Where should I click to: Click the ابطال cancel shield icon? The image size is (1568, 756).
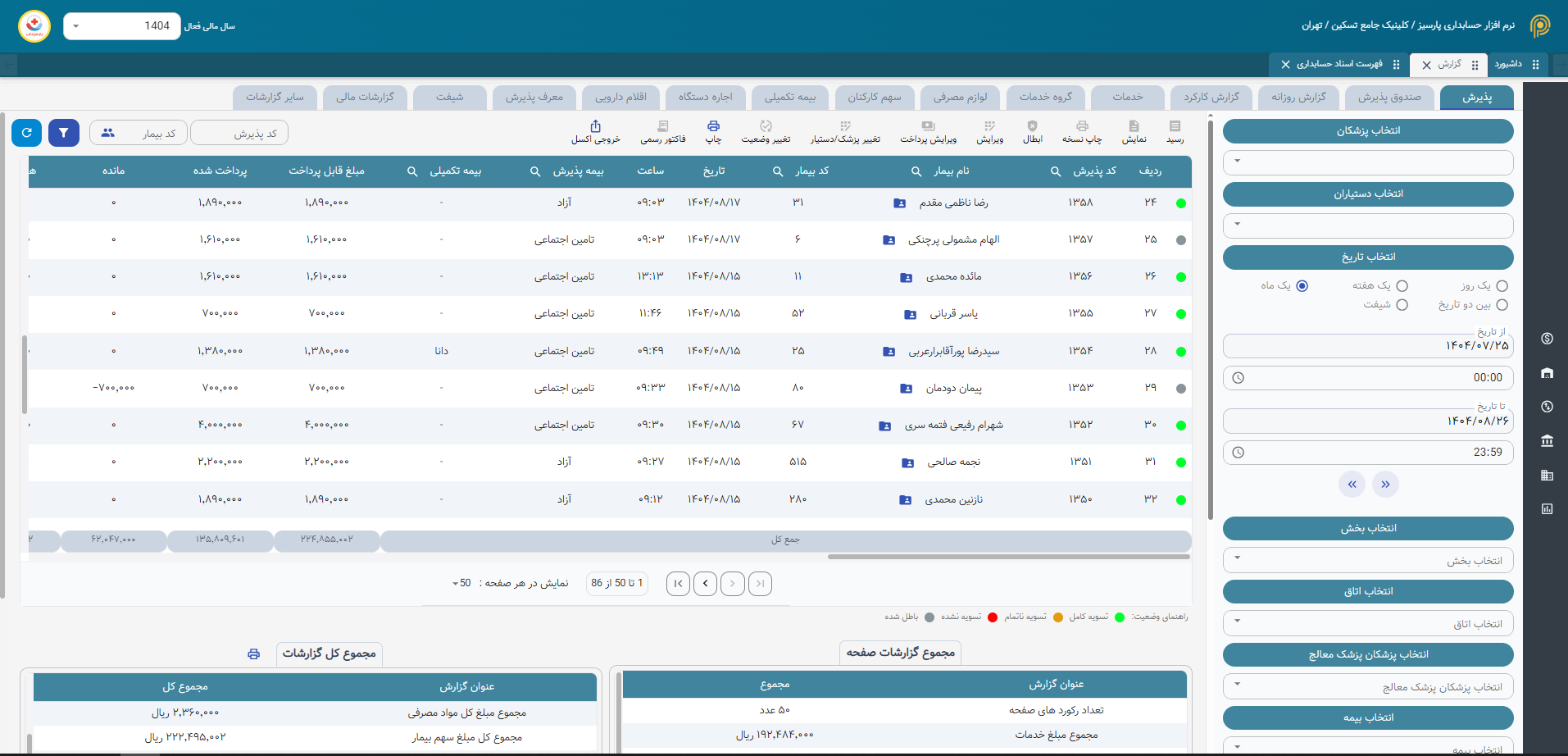[x=1032, y=126]
